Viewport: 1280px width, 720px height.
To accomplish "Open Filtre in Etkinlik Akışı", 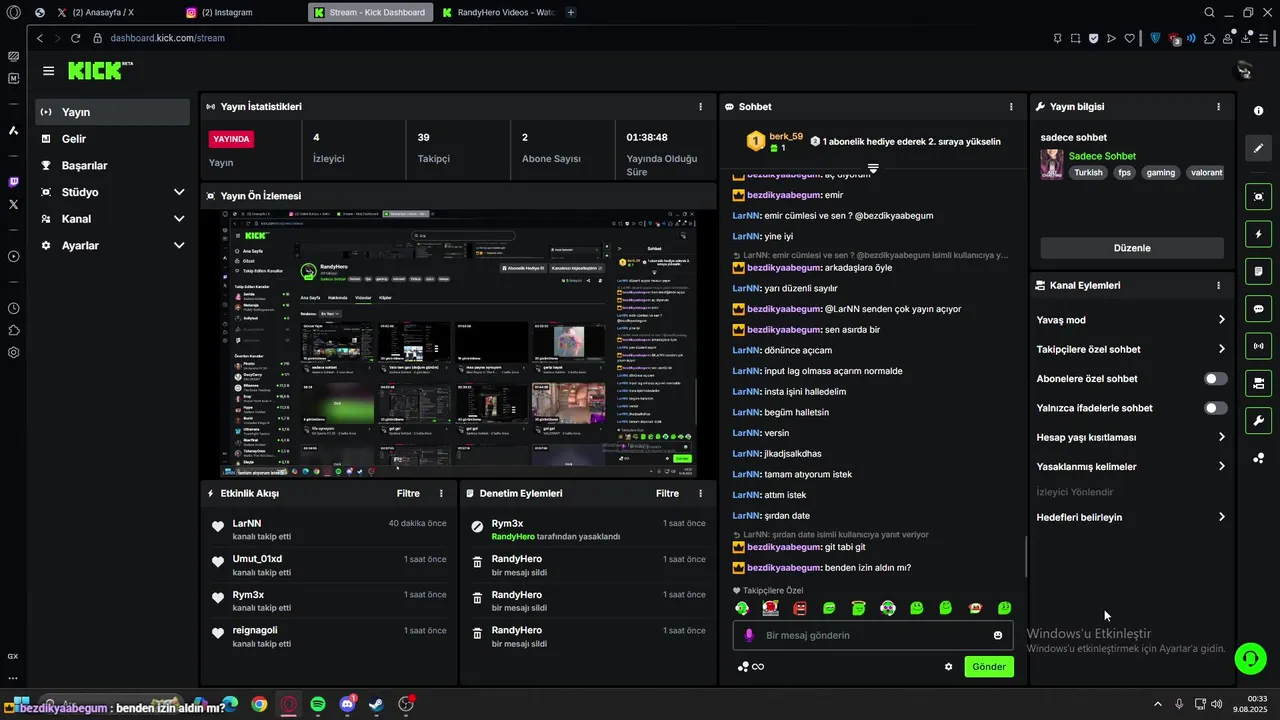I will coord(408,493).
